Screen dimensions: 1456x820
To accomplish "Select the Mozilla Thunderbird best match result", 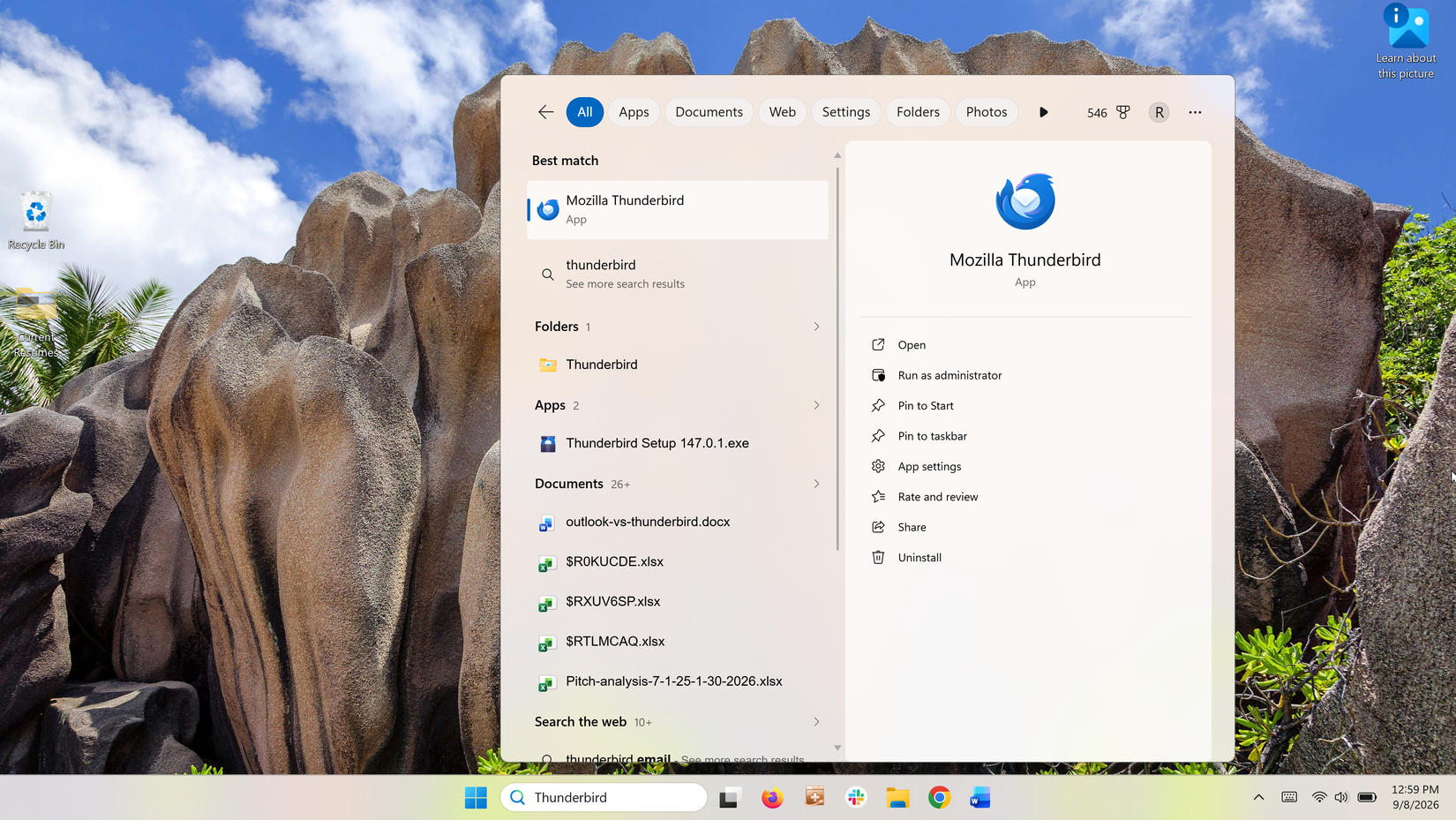I will coord(678,210).
